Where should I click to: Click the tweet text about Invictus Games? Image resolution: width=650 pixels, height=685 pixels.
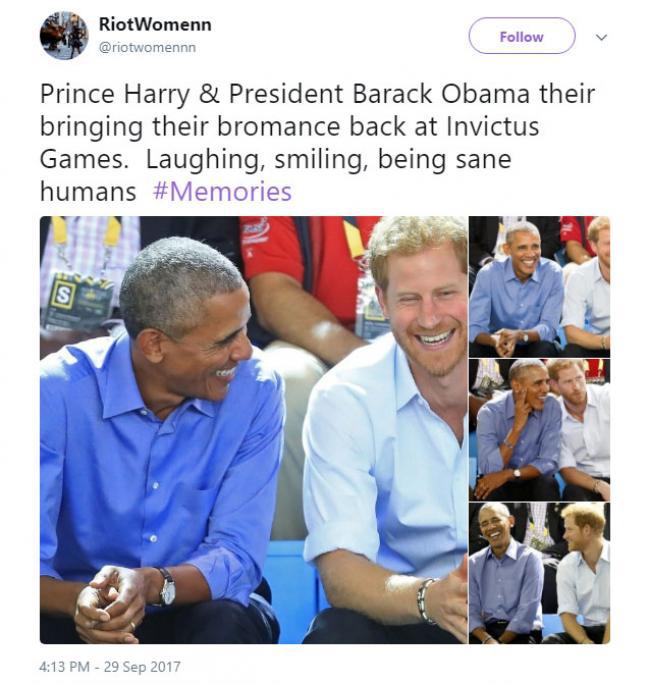[x=318, y=142]
